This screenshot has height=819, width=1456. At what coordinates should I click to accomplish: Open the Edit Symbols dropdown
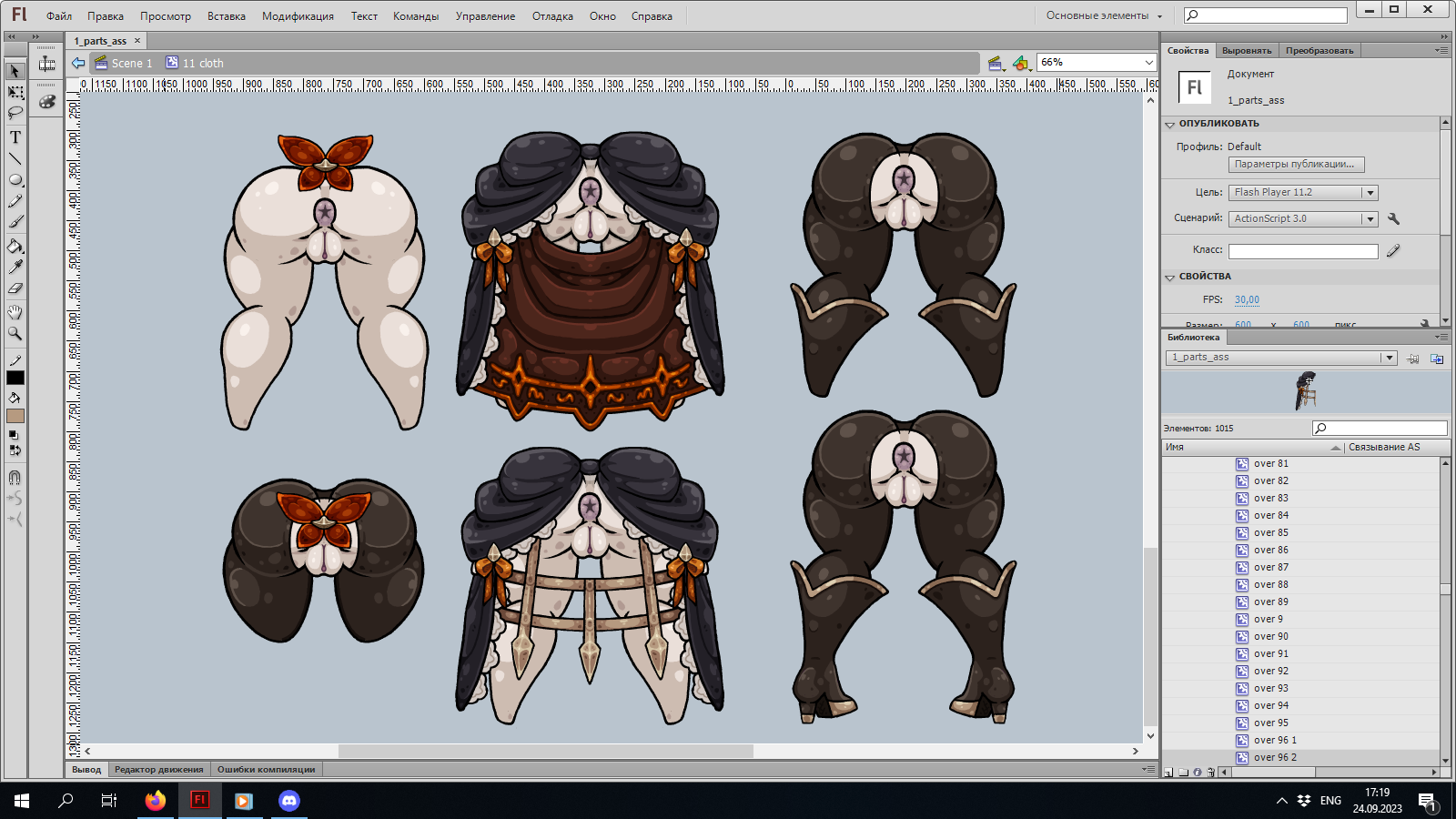[1021, 63]
